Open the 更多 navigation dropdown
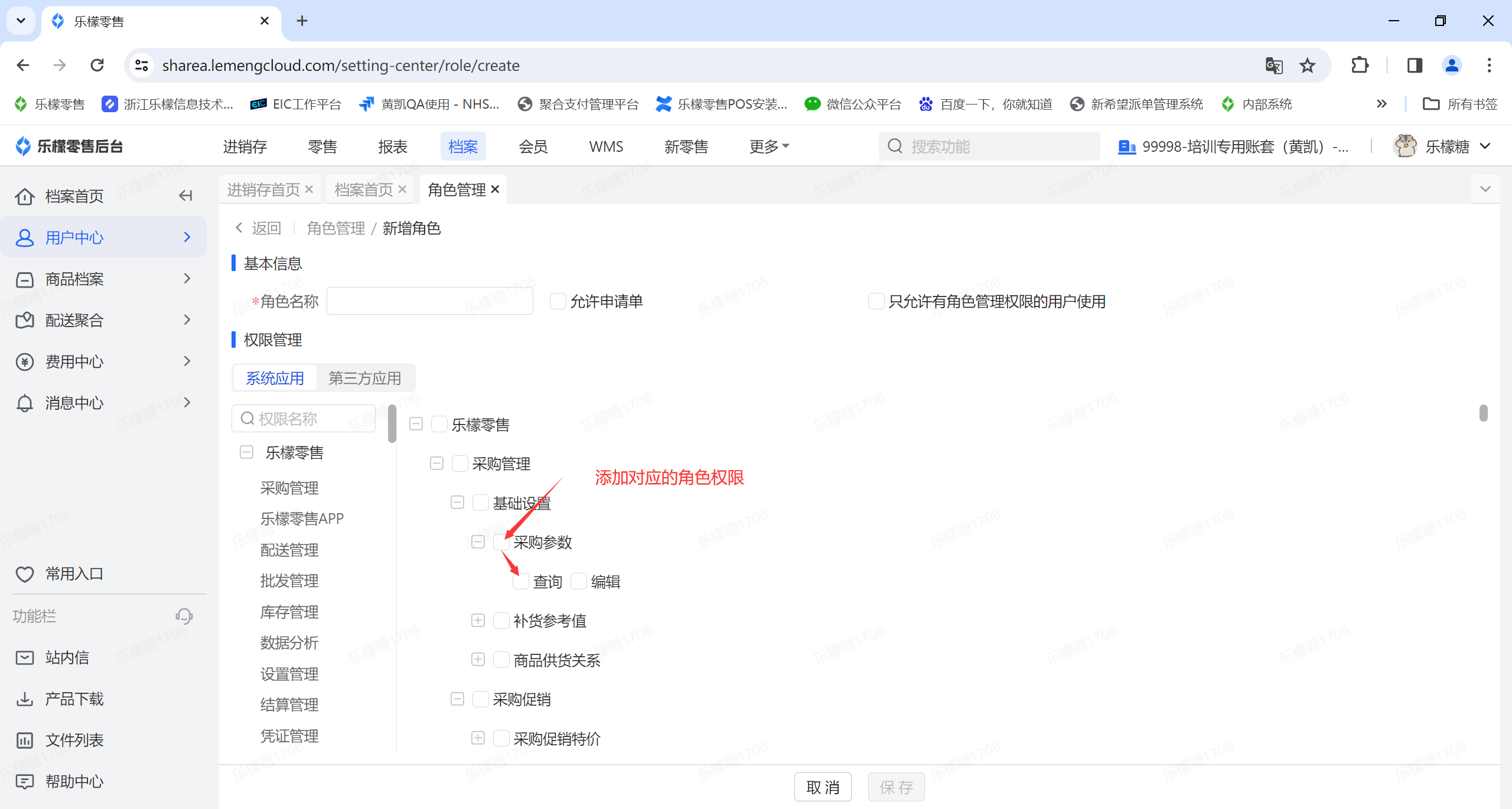Viewport: 1512px width, 809px height. pyautogui.click(x=769, y=146)
